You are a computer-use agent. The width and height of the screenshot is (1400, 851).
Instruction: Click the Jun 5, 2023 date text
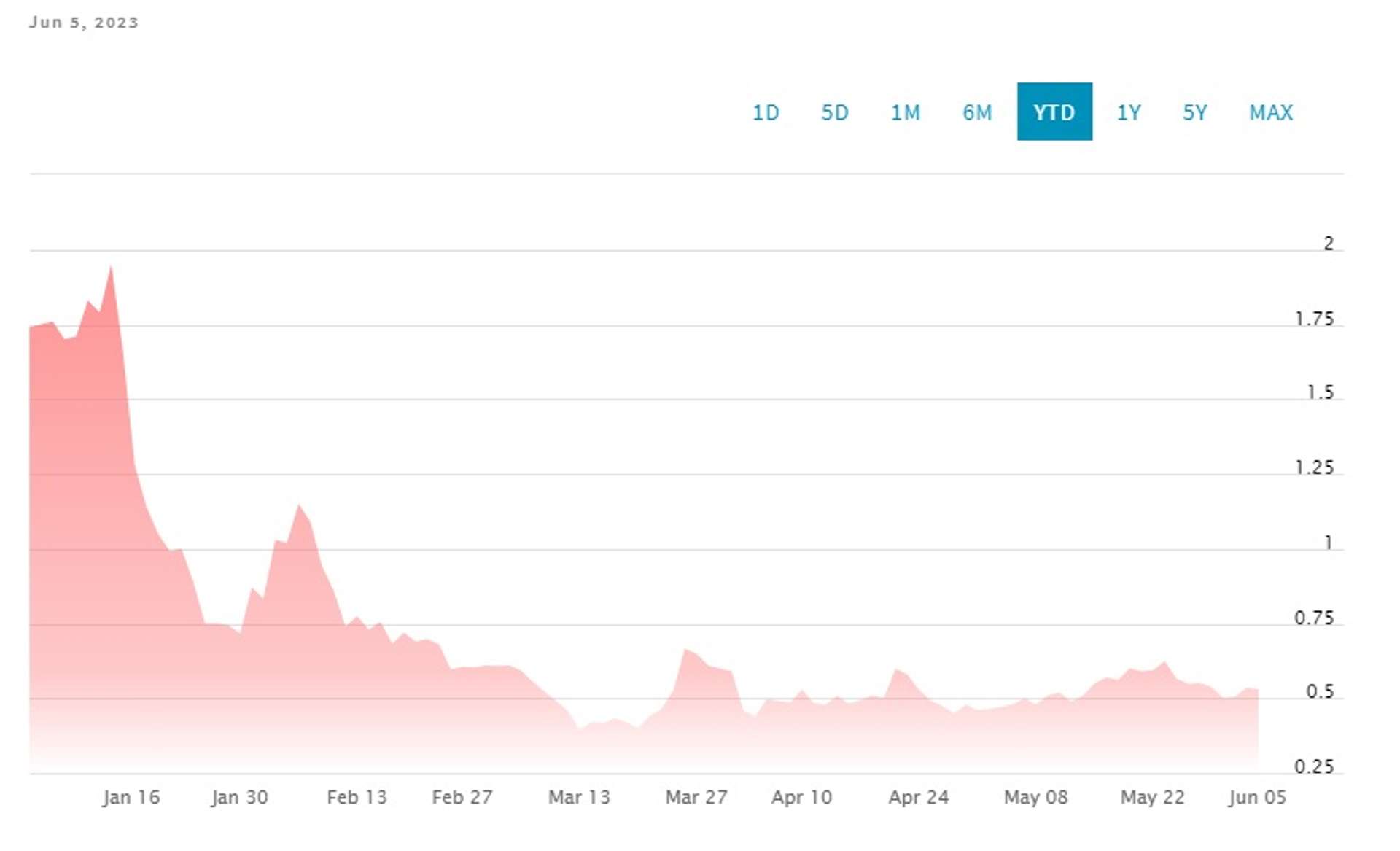click(84, 23)
